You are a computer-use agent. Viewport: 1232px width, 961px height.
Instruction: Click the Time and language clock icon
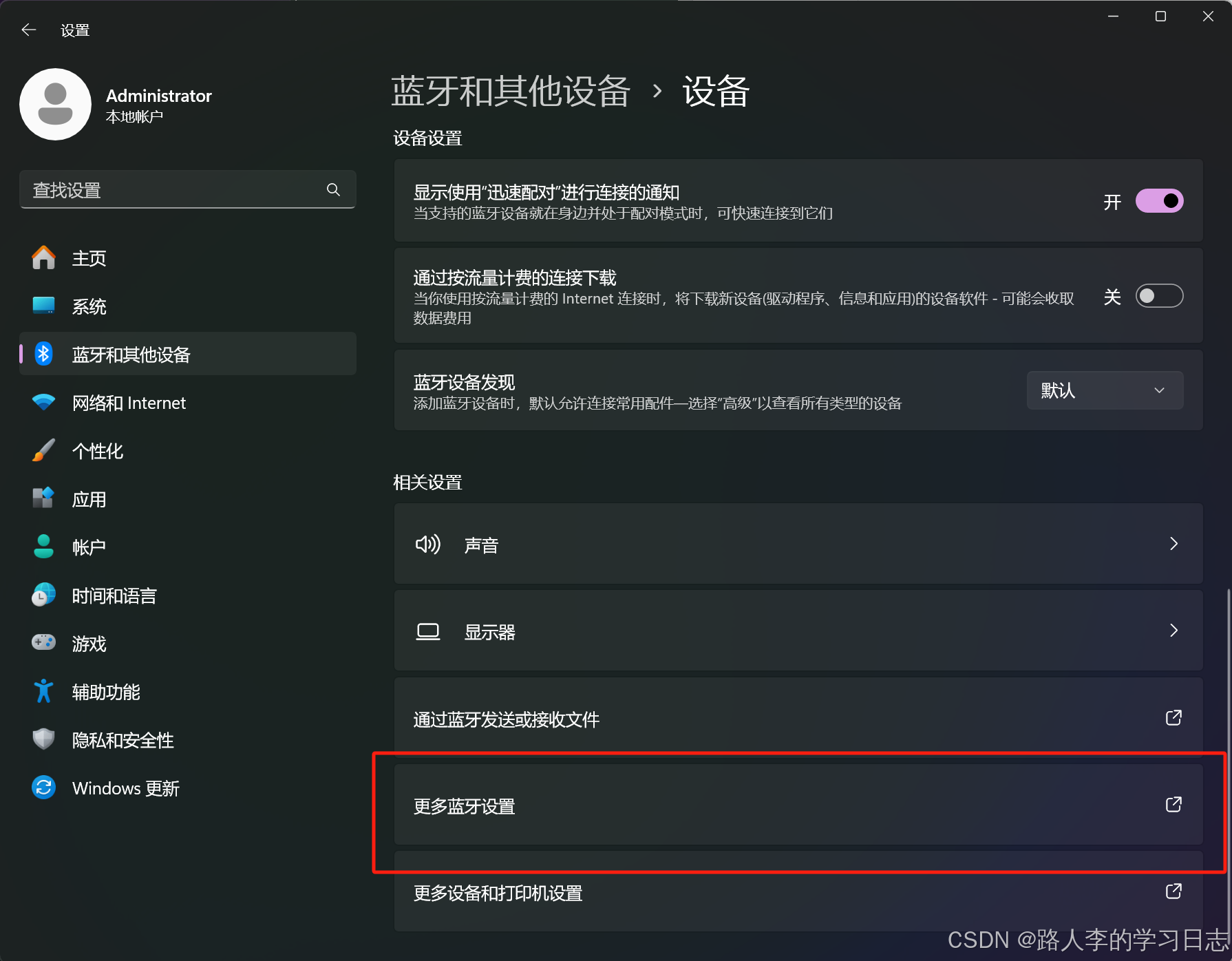[43, 595]
